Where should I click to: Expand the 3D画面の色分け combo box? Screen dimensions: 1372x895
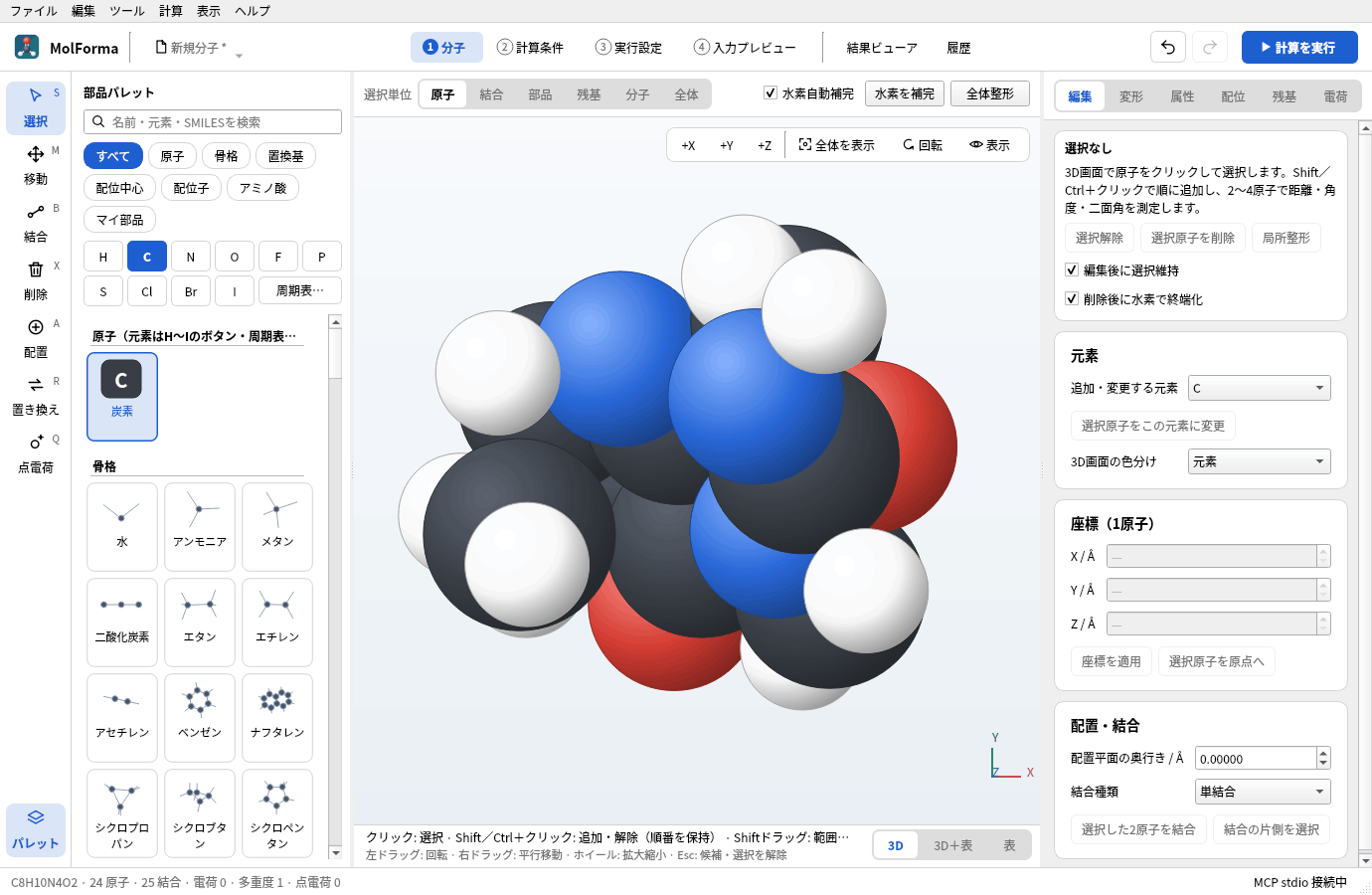coord(1260,461)
